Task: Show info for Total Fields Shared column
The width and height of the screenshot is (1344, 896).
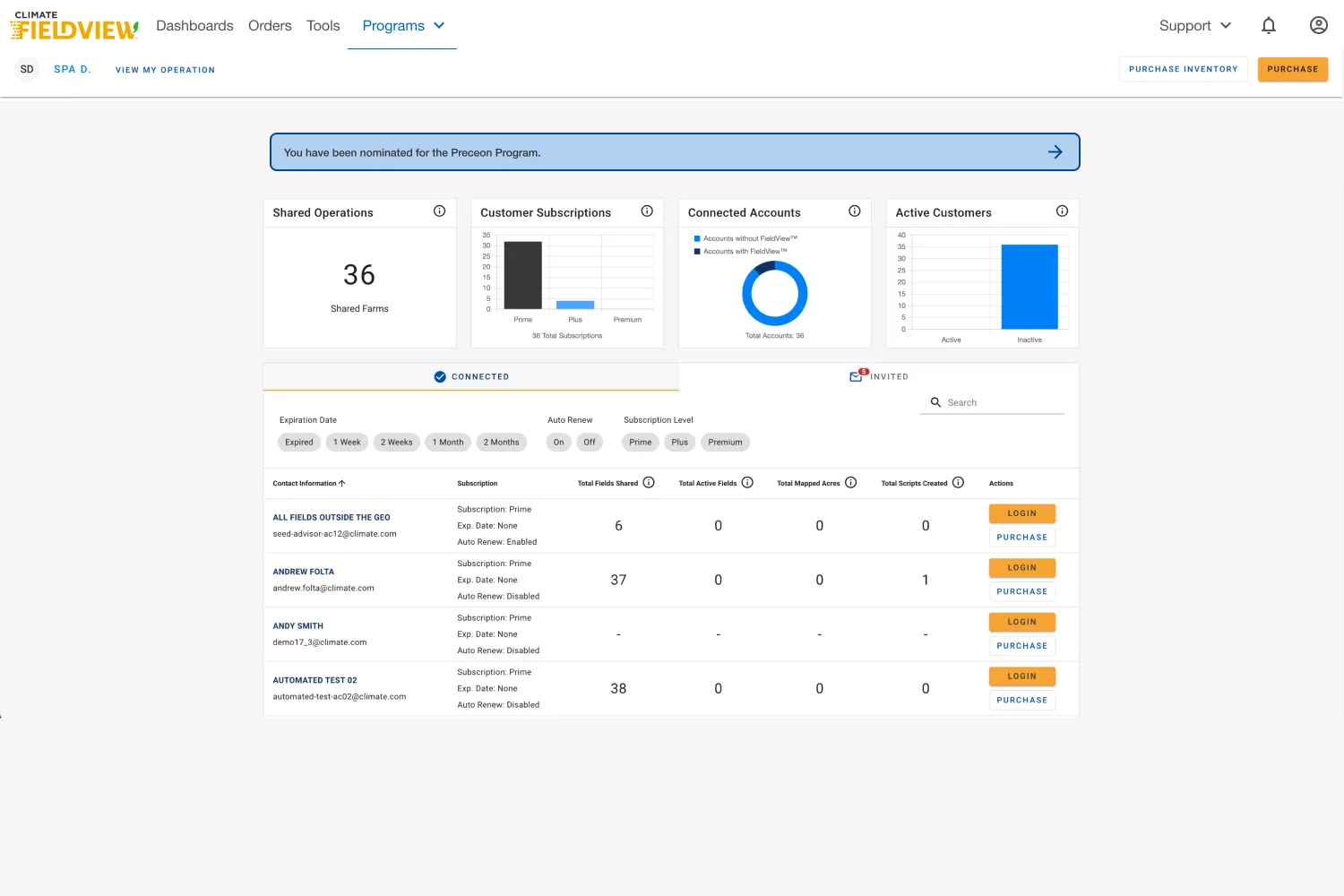Action: click(x=649, y=482)
